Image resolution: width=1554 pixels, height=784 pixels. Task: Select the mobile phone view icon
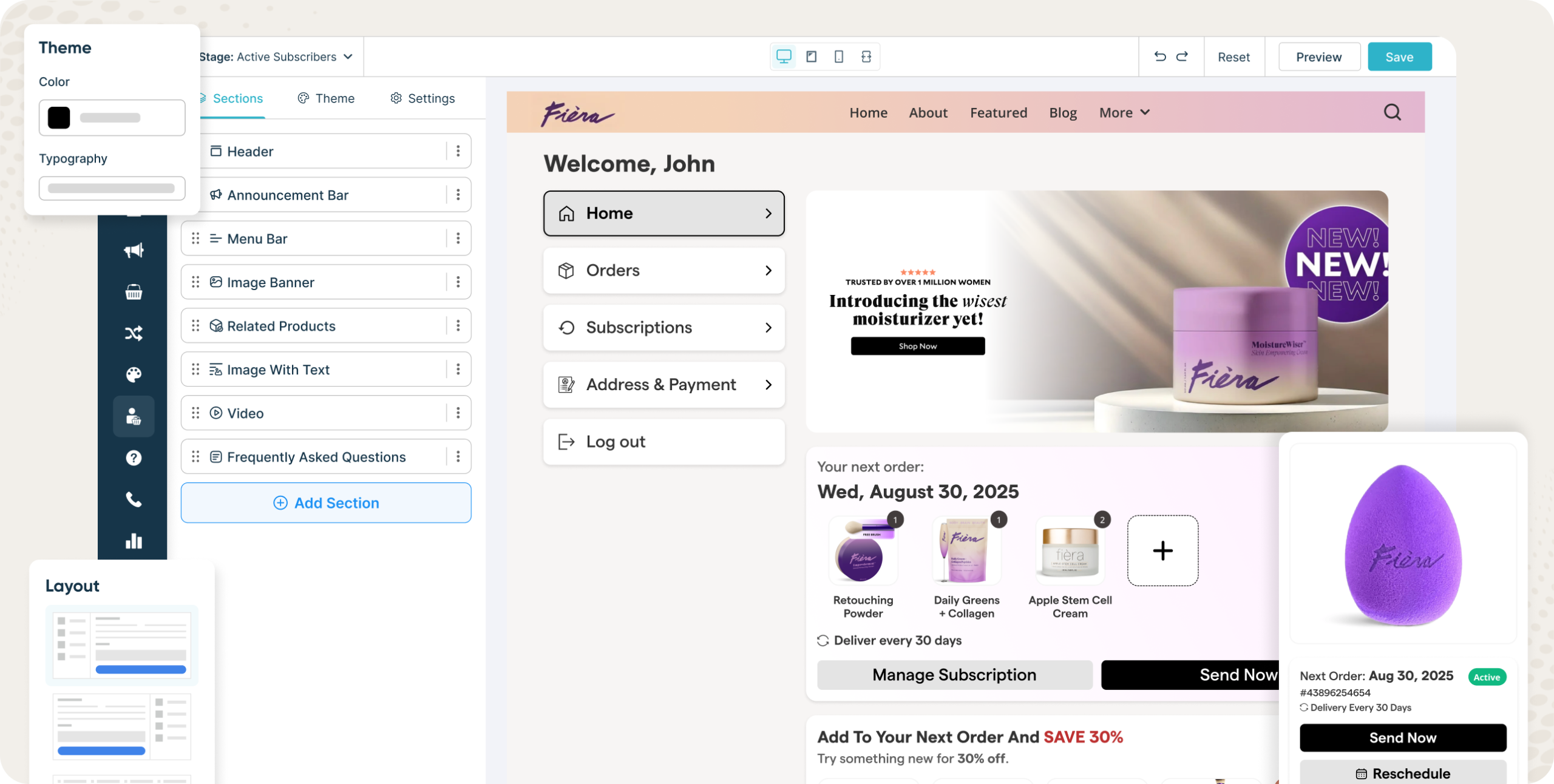(838, 56)
